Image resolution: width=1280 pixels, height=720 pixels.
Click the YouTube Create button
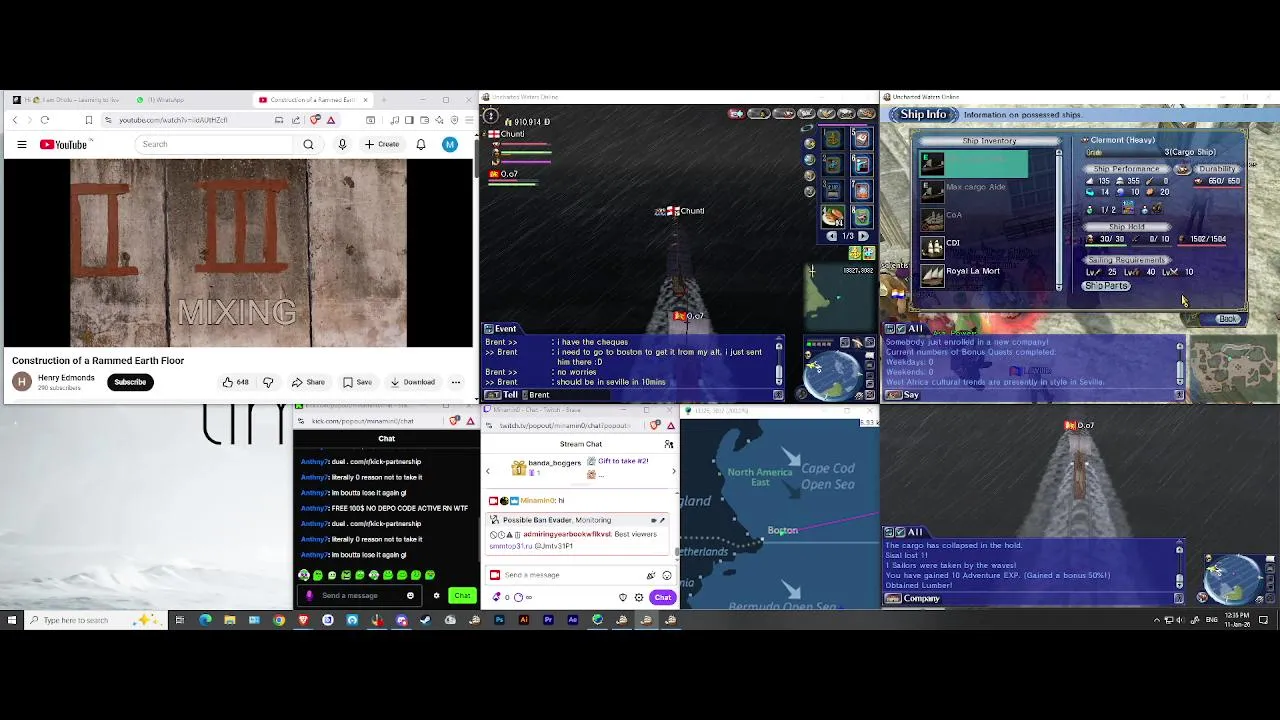[382, 145]
